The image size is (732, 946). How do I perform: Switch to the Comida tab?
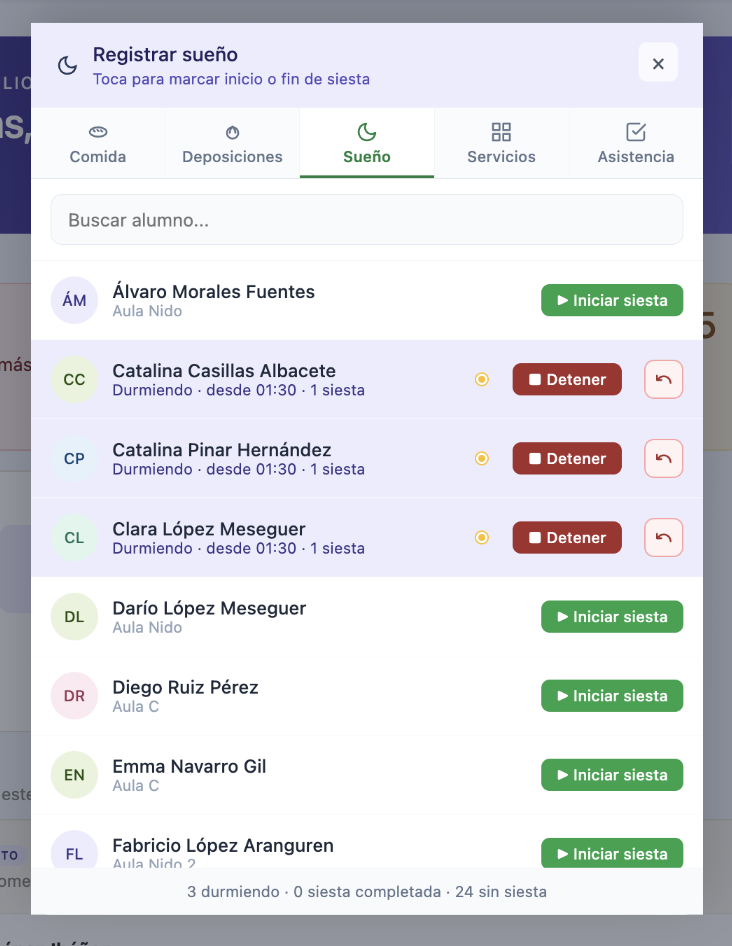pos(98,144)
